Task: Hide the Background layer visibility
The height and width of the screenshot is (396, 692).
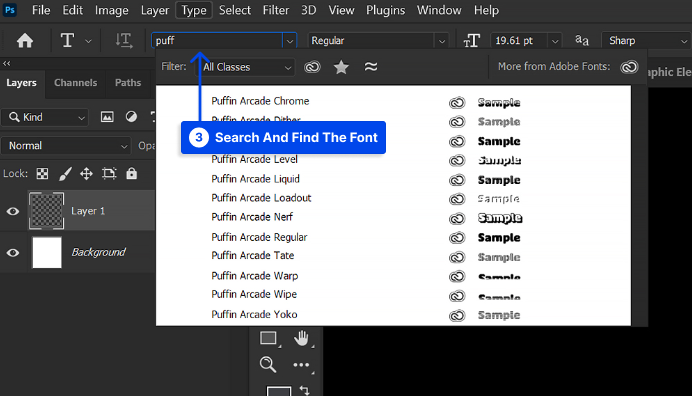Action: coord(13,253)
